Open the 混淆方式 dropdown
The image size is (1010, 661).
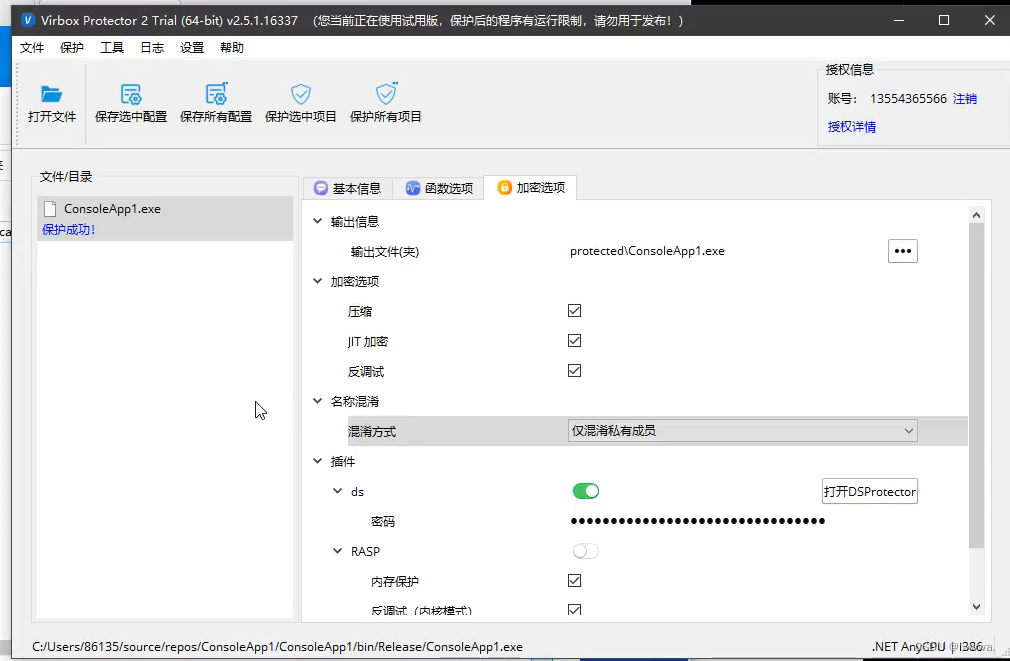pos(743,430)
